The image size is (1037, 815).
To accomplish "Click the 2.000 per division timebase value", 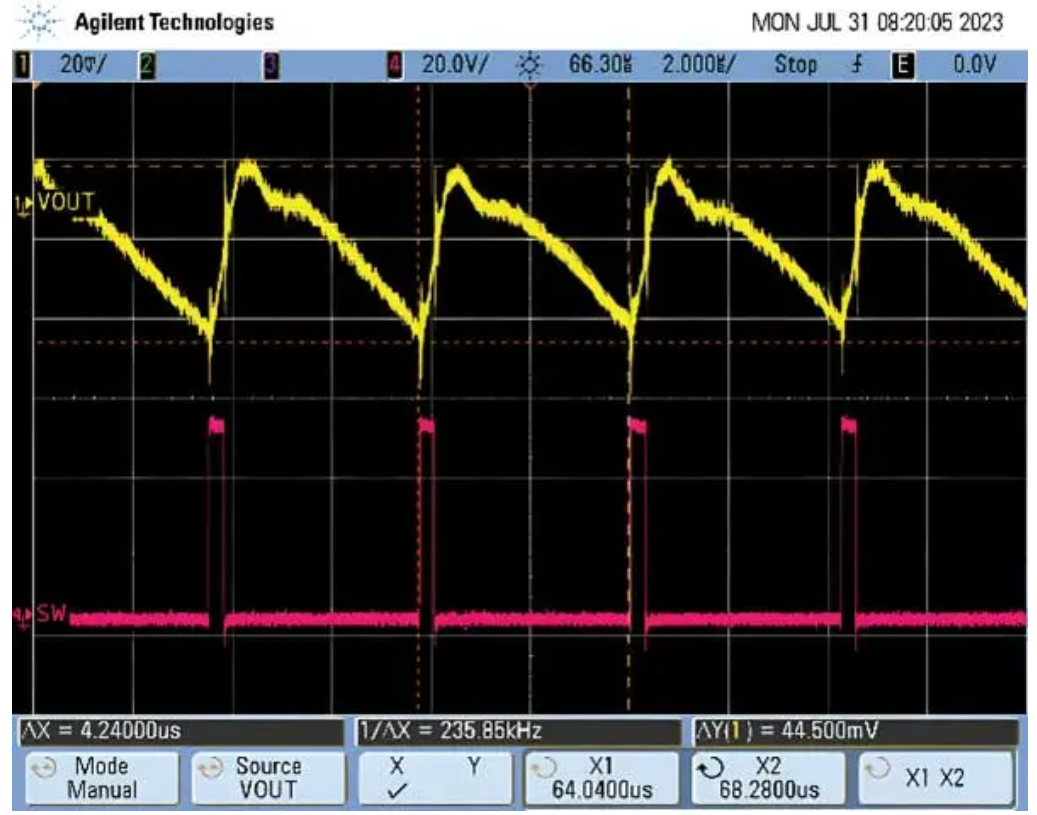I will [x=698, y=65].
